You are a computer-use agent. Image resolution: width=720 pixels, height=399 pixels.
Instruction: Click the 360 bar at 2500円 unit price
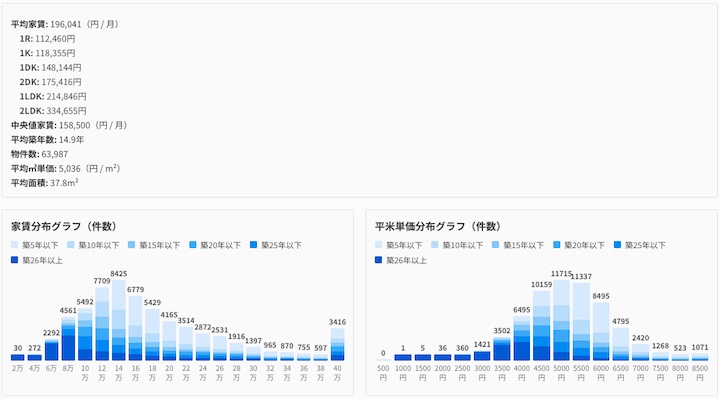pyautogui.click(x=462, y=358)
